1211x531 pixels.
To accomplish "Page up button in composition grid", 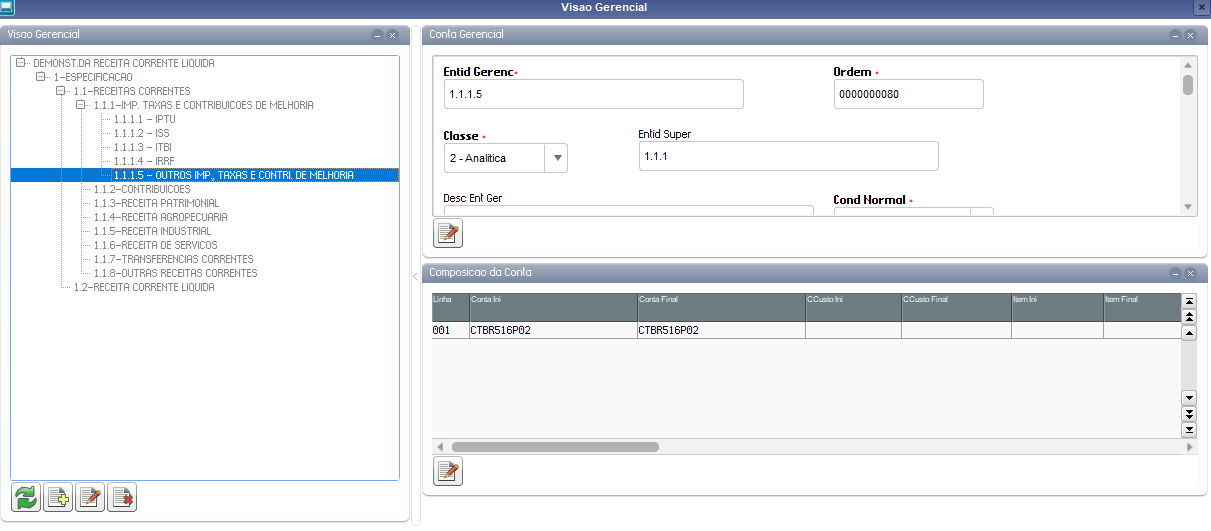I will [1189, 316].
